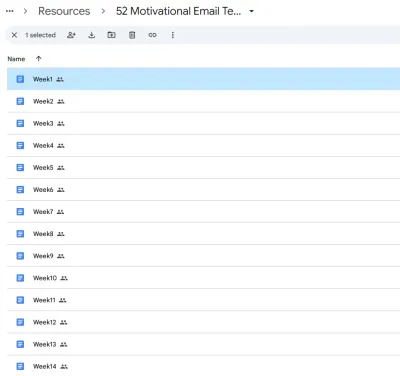400x376 pixels.
Task: Click the Week6 document icon
Action: (20, 189)
